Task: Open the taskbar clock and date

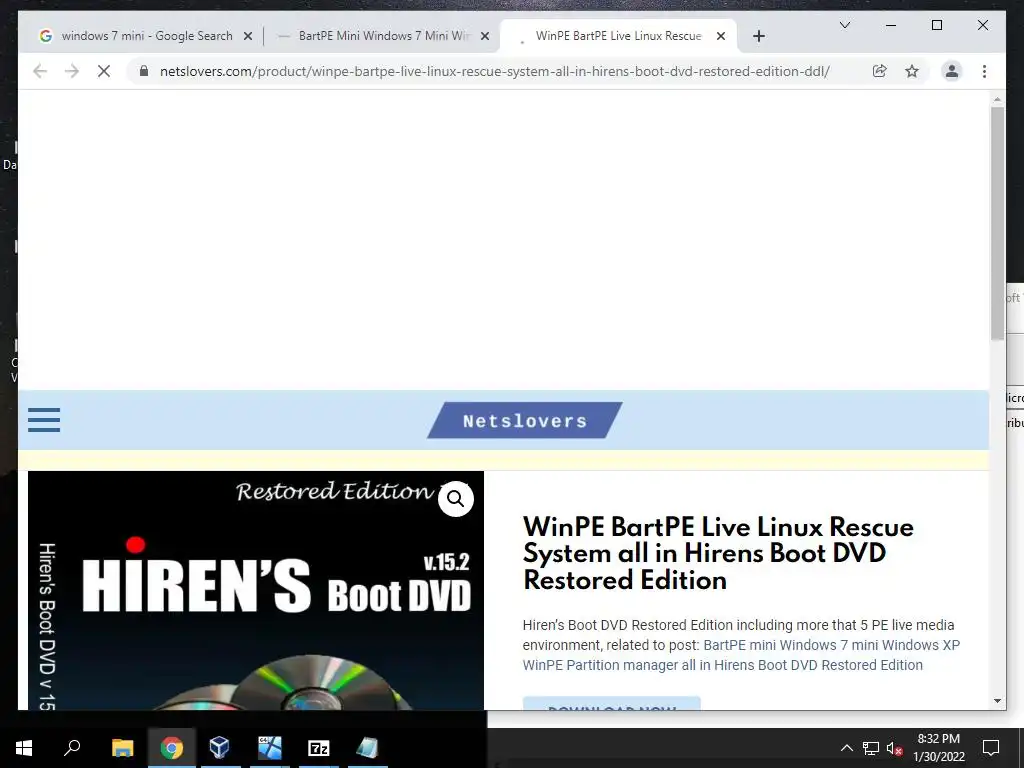Action: click(938, 748)
